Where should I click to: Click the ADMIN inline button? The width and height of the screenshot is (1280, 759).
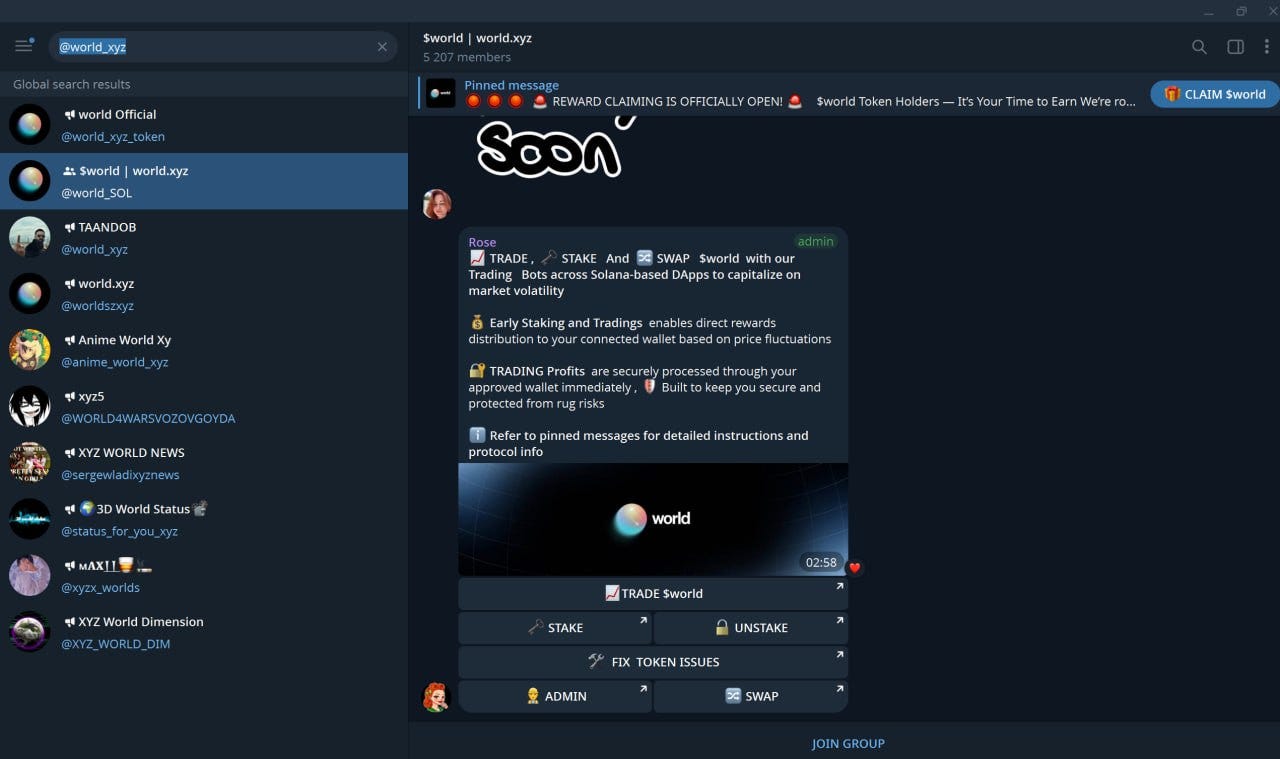[x=555, y=696]
